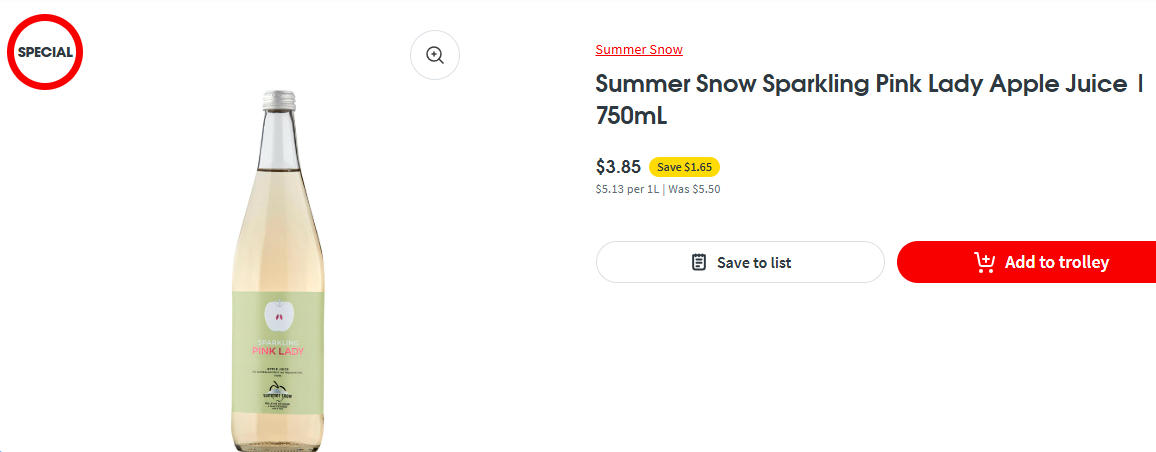Click the silver bottle cap

click(278, 99)
